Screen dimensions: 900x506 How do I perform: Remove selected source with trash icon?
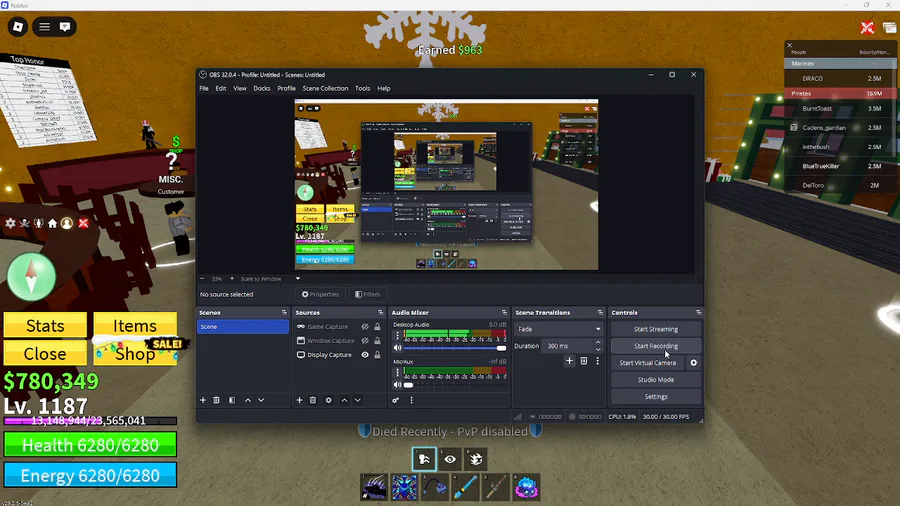(x=313, y=400)
